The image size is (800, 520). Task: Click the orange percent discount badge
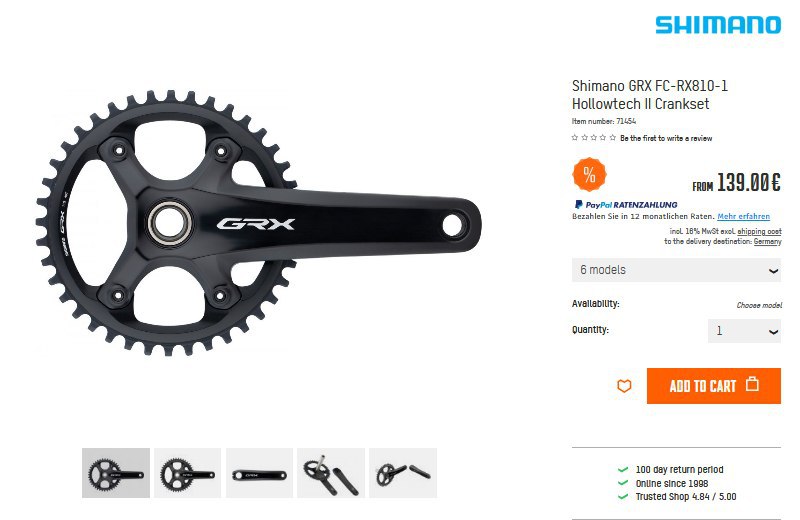589,175
